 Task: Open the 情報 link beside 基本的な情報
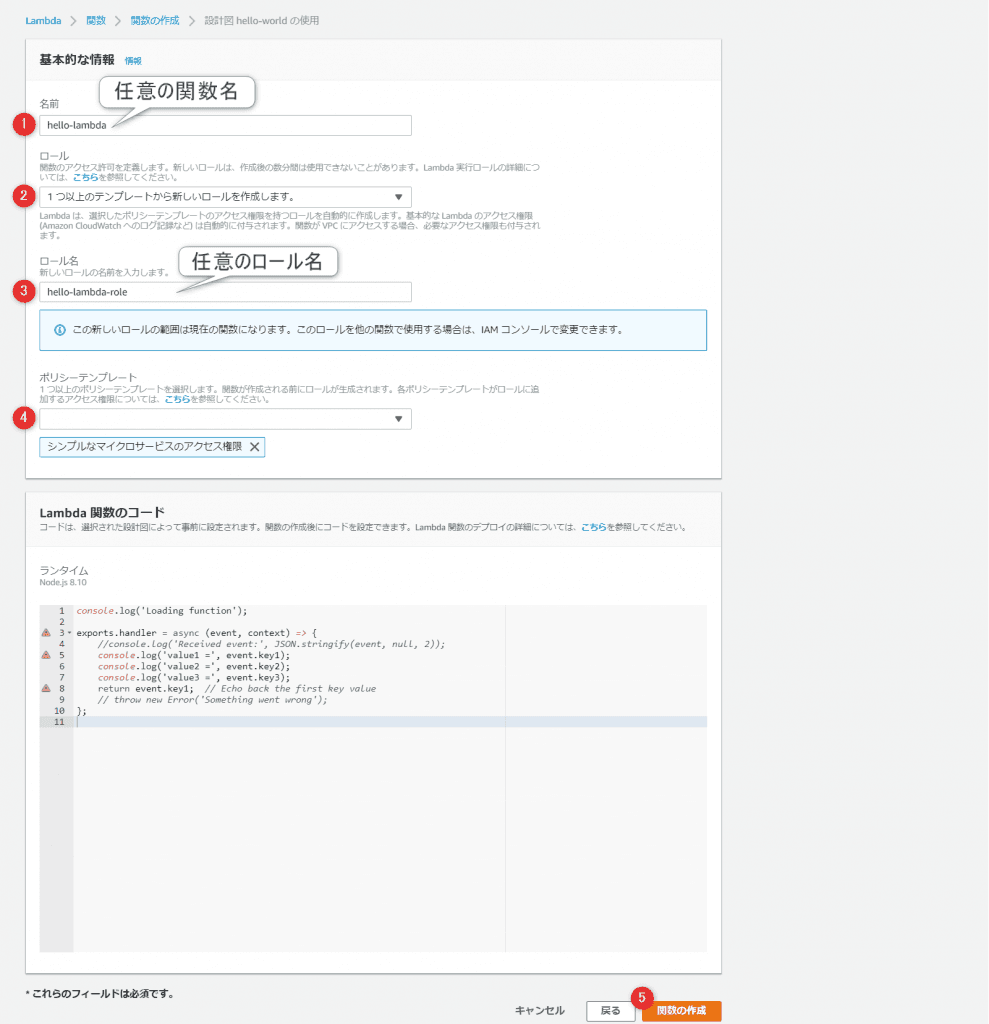coord(133,61)
